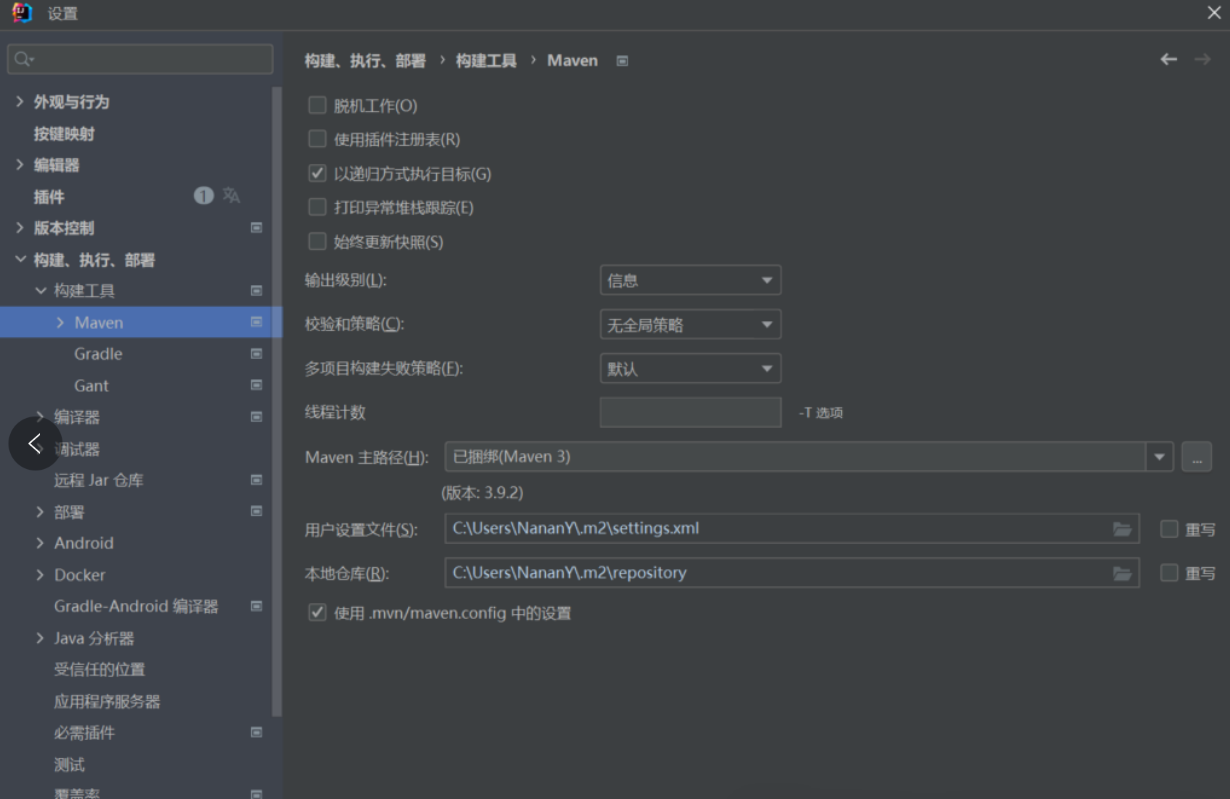Click the search magnifier icon in settings search

coord(22,60)
